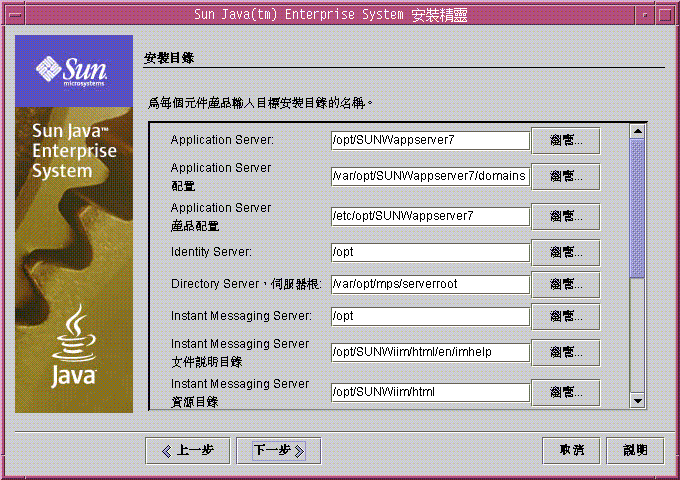Open the window menu in title bar

(x=15, y=15)
